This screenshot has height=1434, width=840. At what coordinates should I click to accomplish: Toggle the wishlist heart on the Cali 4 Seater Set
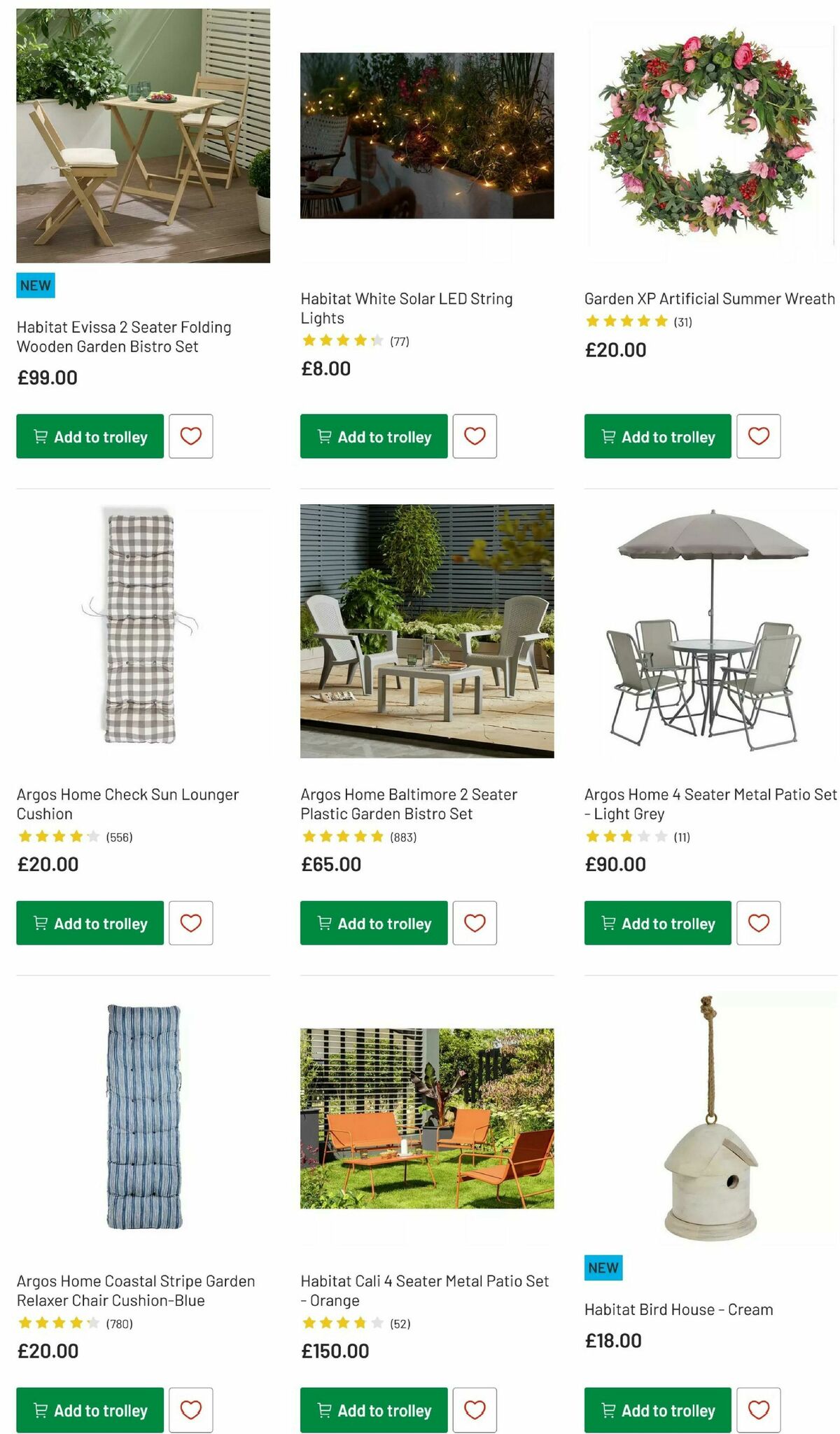[x=475, y=1410]
